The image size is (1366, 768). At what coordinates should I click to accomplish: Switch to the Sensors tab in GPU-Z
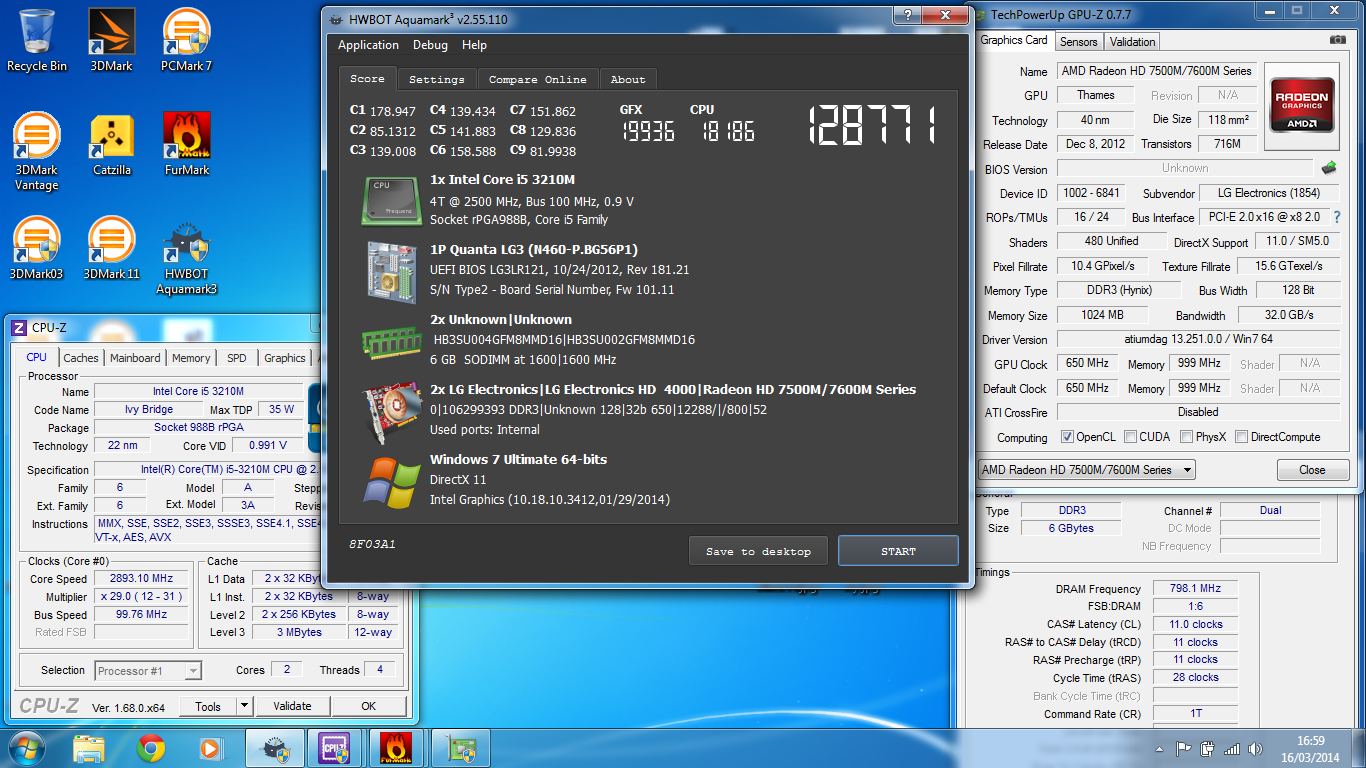[1079, 41]
